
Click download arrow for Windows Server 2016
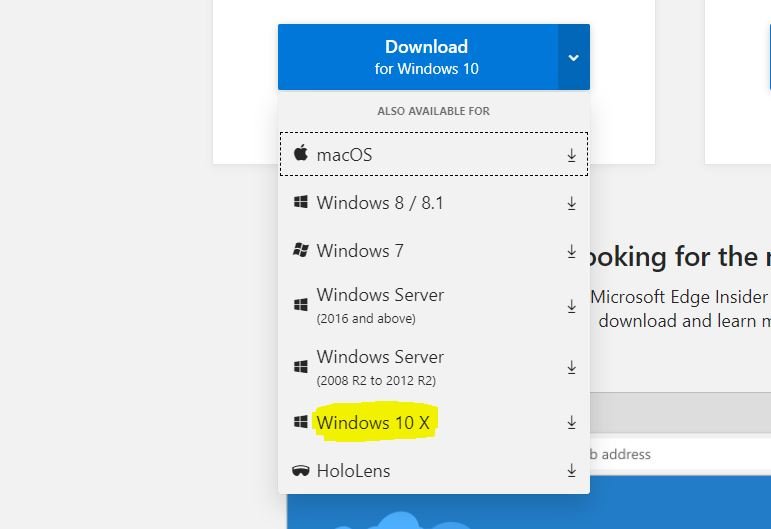pos(572,305)
